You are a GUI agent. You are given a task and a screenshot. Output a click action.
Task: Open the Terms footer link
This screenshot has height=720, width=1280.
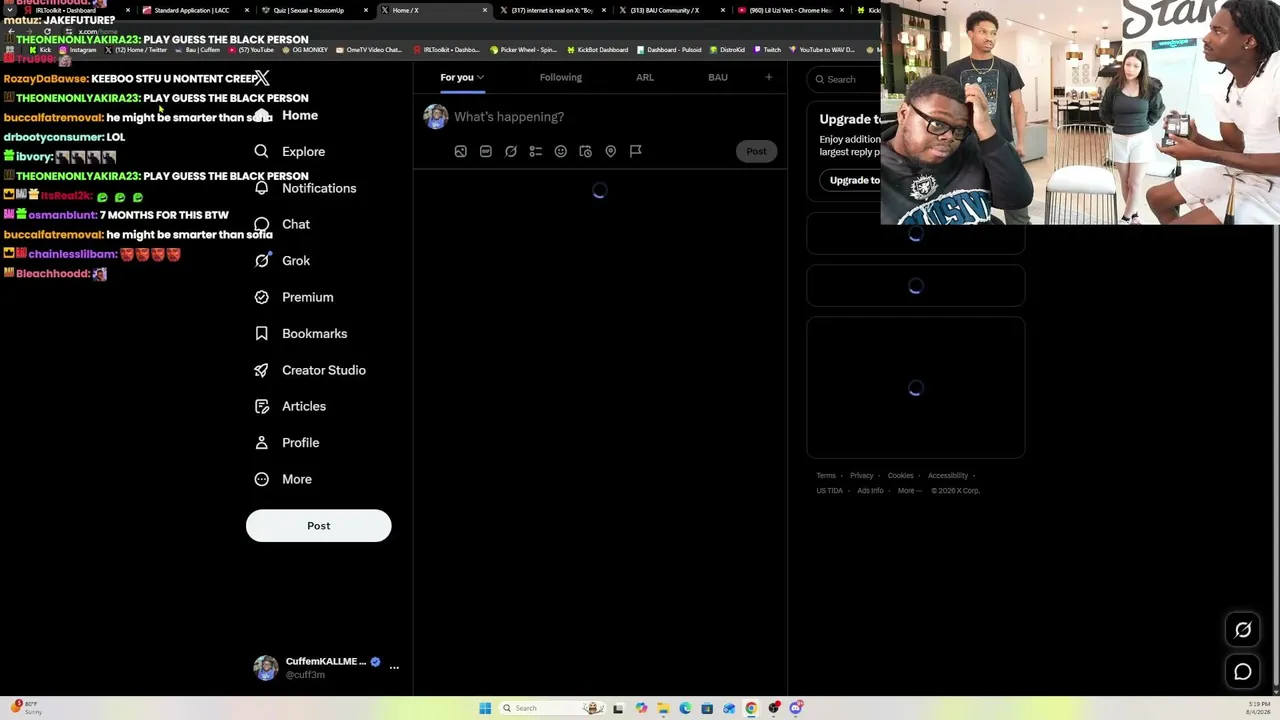[x=826, y=476]
